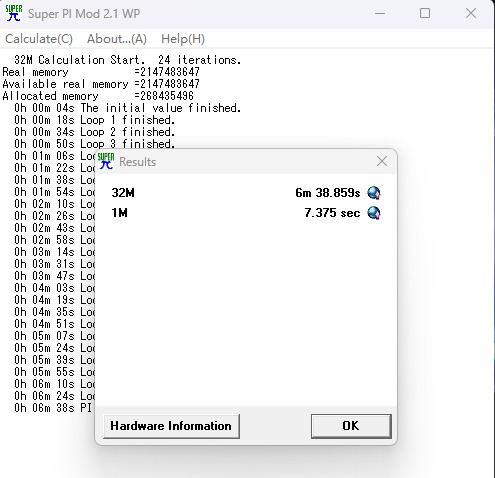
Task: Minimize the Super PI Mod window
Action: coord(380,13)
